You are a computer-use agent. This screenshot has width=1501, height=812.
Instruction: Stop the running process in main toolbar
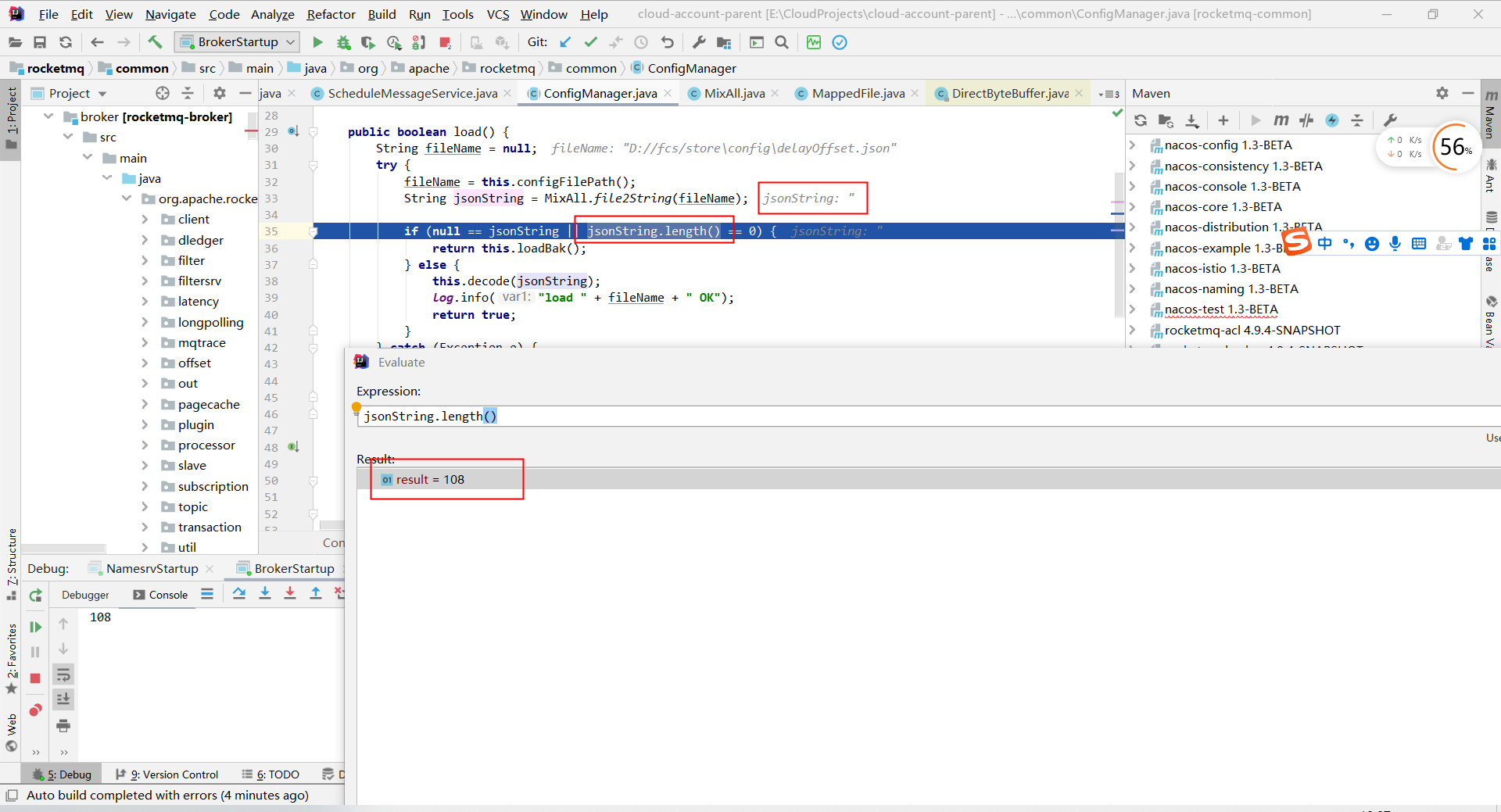tap(445, 42)
